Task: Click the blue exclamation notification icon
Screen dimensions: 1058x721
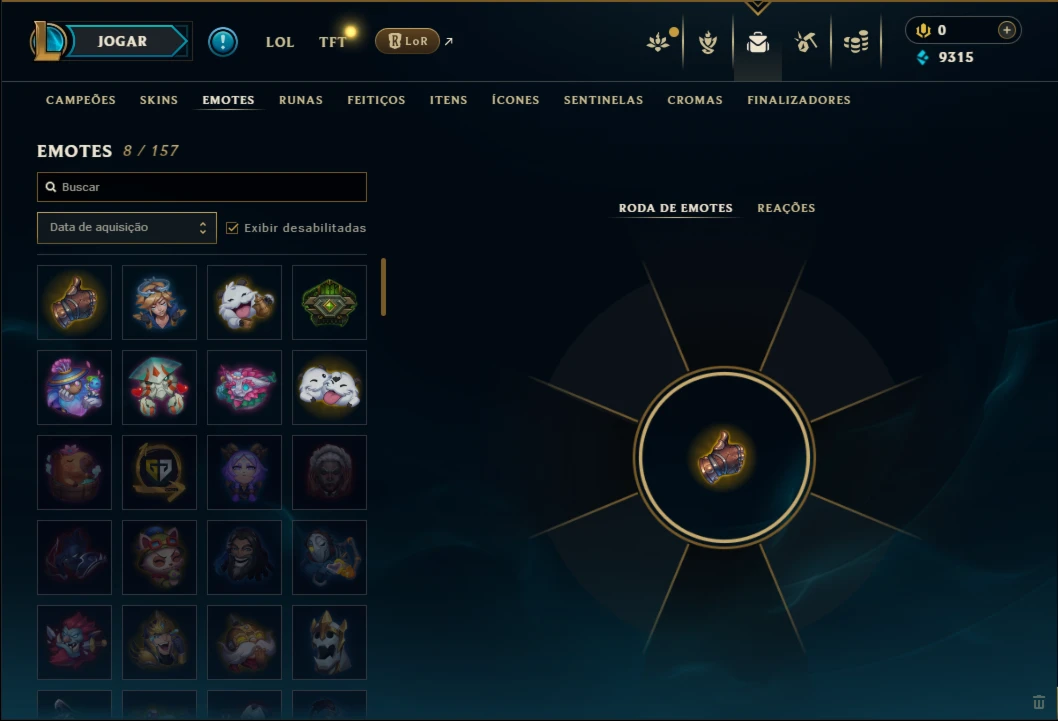Action: point(223,42)
